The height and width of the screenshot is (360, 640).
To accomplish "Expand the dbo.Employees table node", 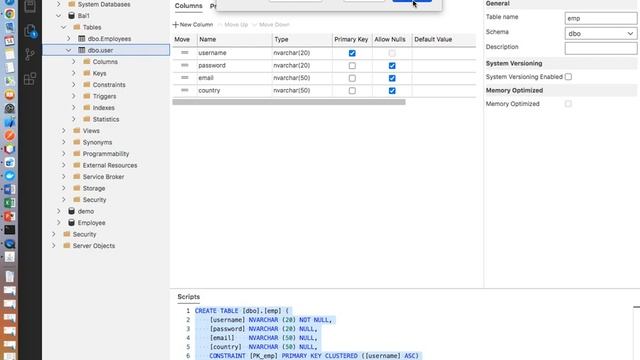I will click(x=69, y=39).
